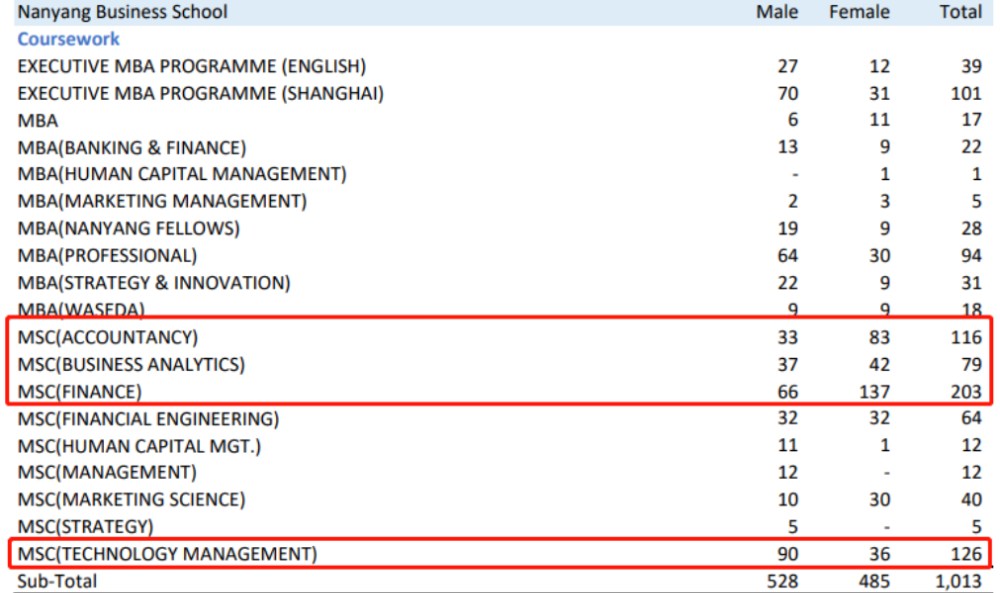Select the MBA(Nanyang Fellows) row label
Viewport: 1000px width, 593px height.
tap(128, 228)
